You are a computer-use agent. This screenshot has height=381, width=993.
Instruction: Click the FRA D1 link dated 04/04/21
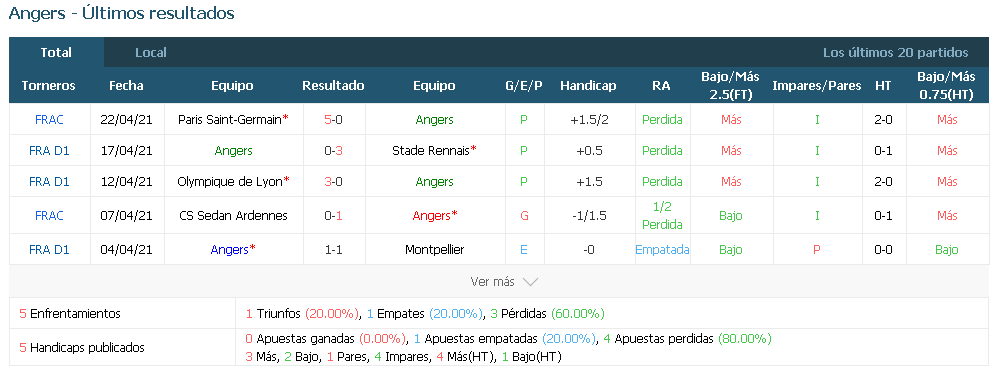(x=49, y=250)
